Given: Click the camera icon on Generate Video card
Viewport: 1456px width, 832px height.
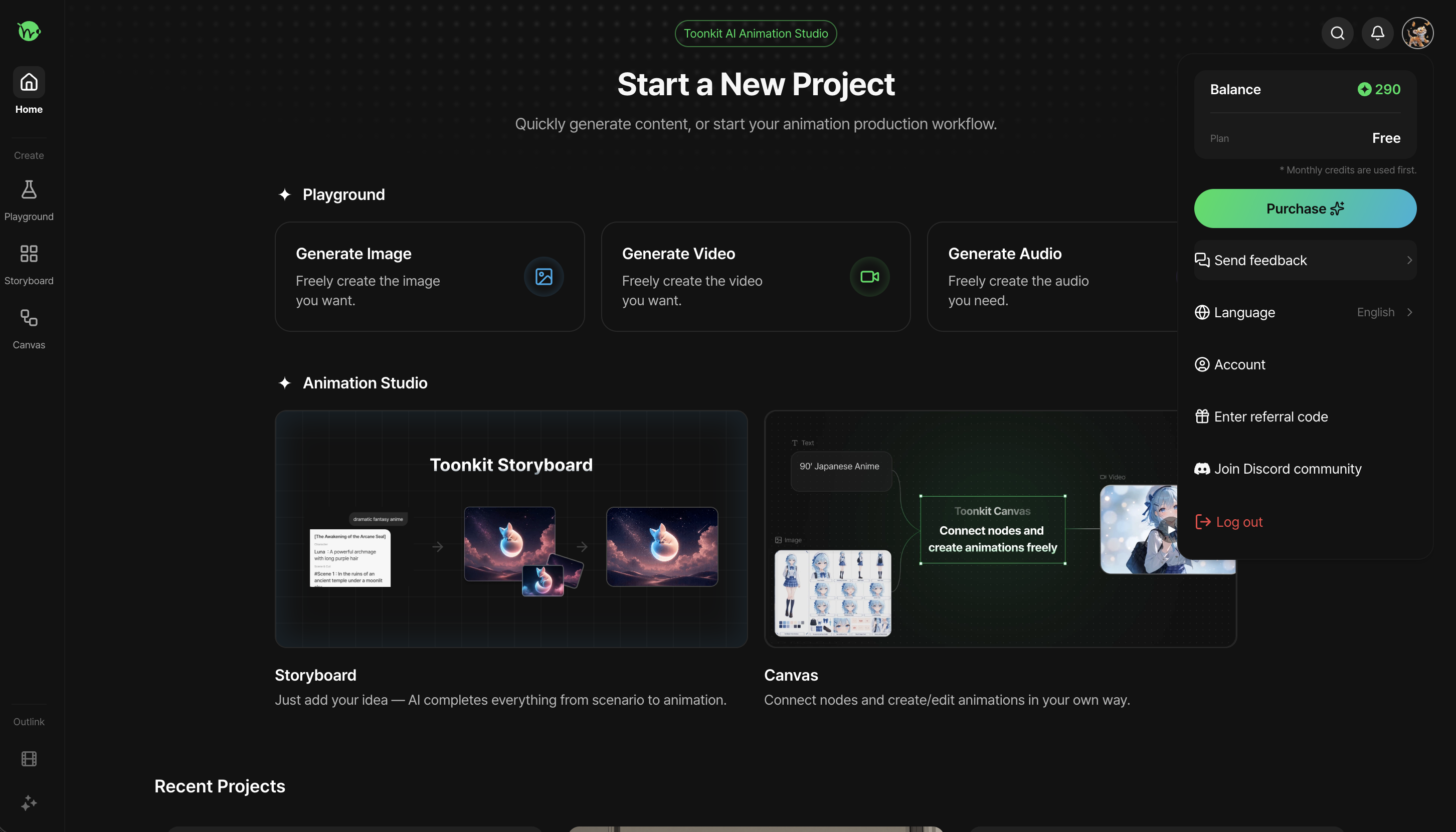Looking at the screenshot, I should (x=869, y=277).
